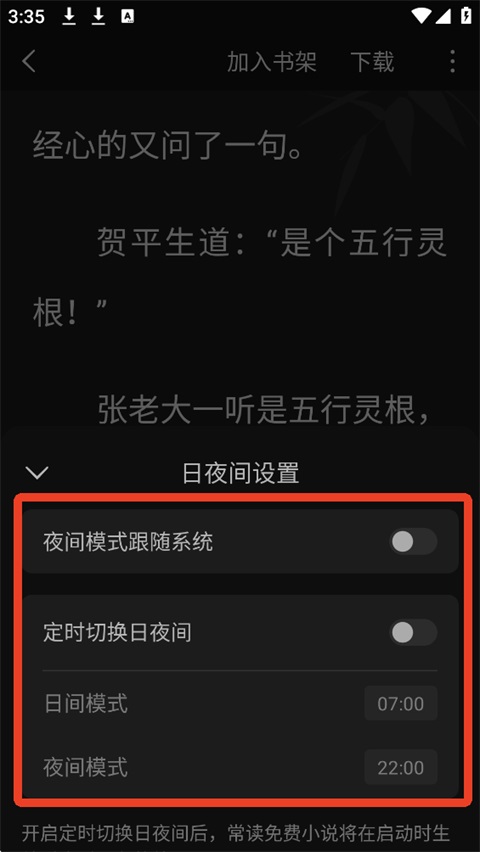
Task: Tap 下载 to download the book
Action: [372, 62]
